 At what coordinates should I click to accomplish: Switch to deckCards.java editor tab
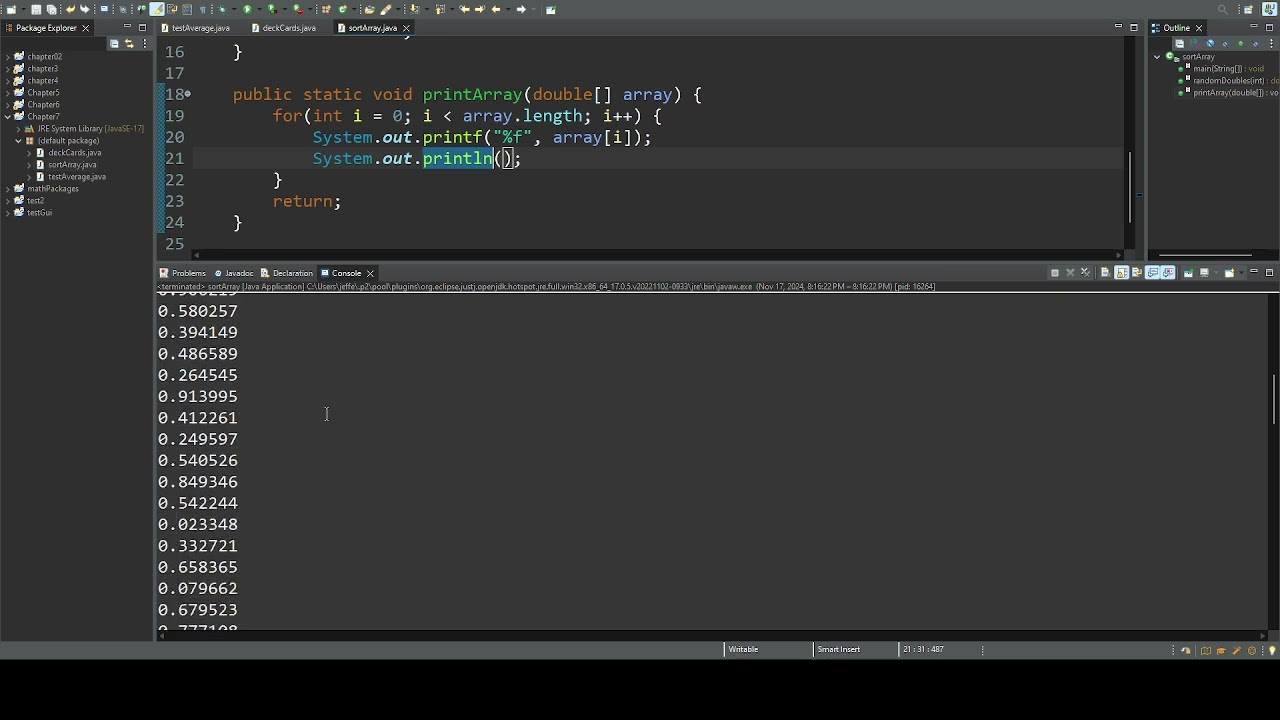click(284, 28)
